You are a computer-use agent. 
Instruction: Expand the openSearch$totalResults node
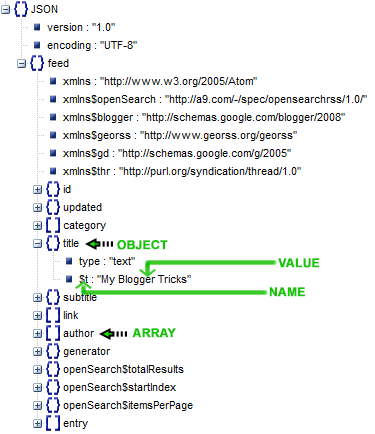(x=38, y=370)
